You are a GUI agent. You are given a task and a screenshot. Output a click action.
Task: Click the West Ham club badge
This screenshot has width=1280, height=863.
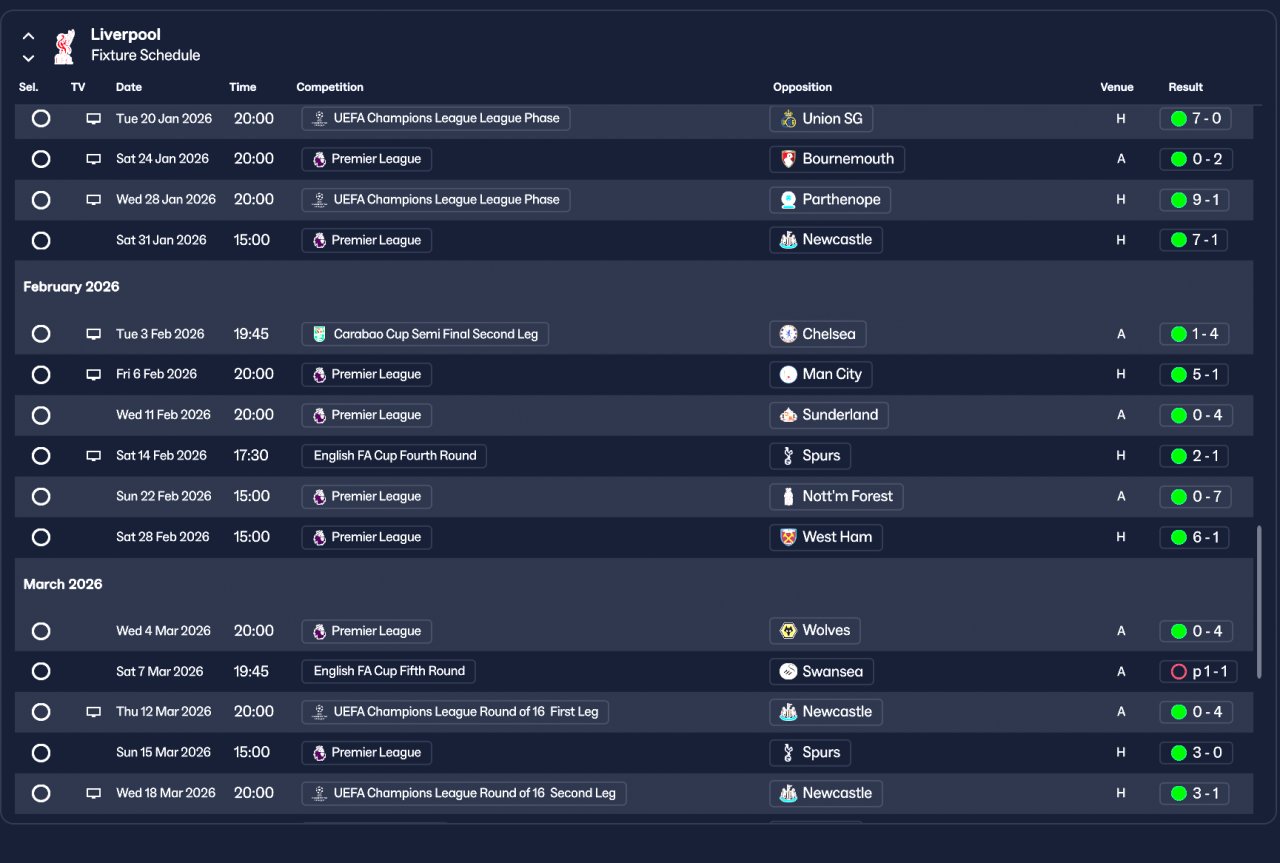[788, 537]
